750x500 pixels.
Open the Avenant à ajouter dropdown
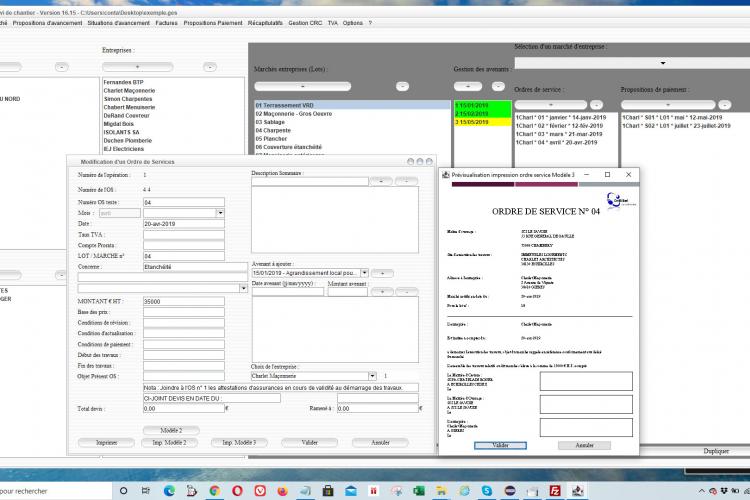(364, 273)
